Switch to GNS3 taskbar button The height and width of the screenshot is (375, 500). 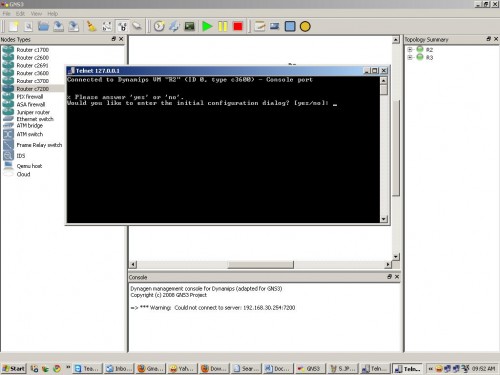(310, 368)
